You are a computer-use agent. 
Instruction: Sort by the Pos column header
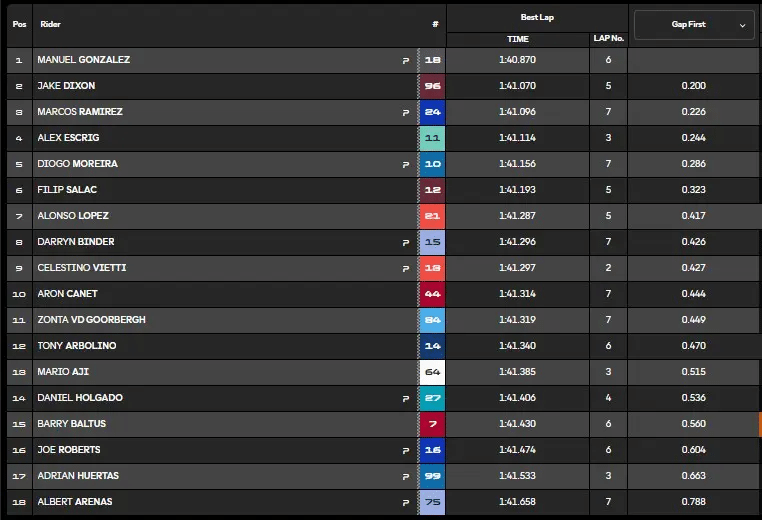click(x=19, y=23)
